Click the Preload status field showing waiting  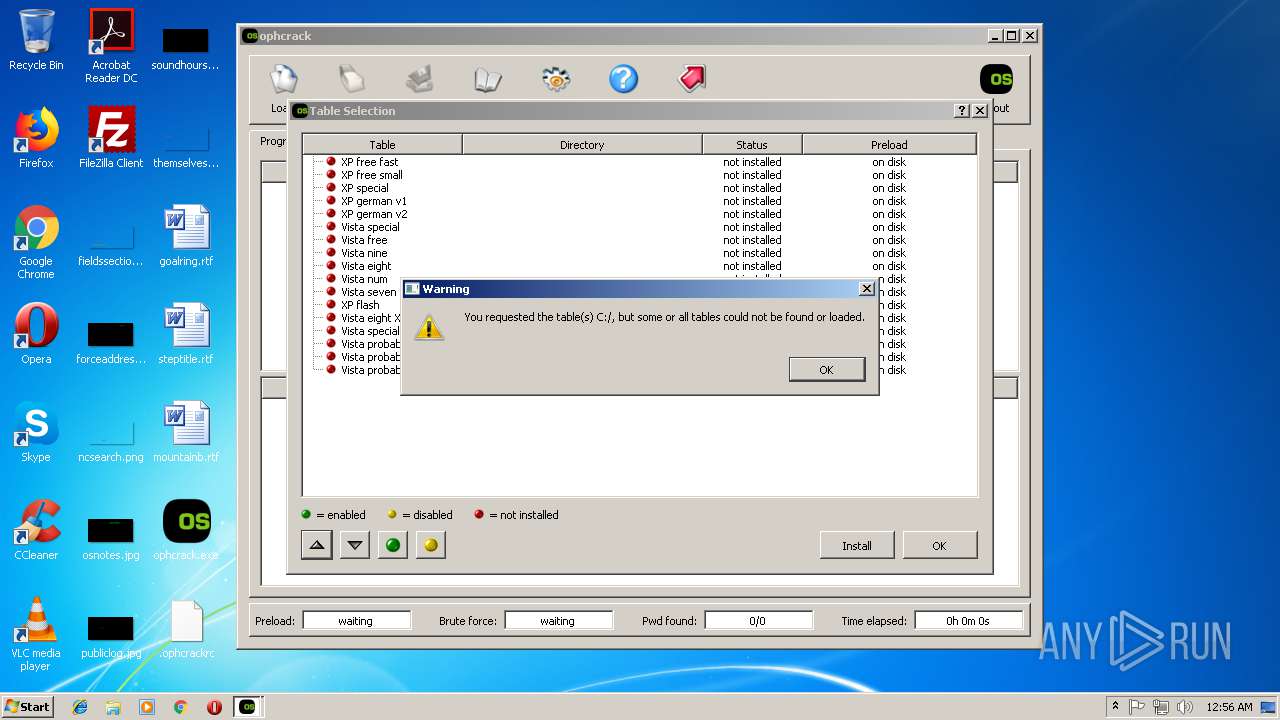pos(356,621)
